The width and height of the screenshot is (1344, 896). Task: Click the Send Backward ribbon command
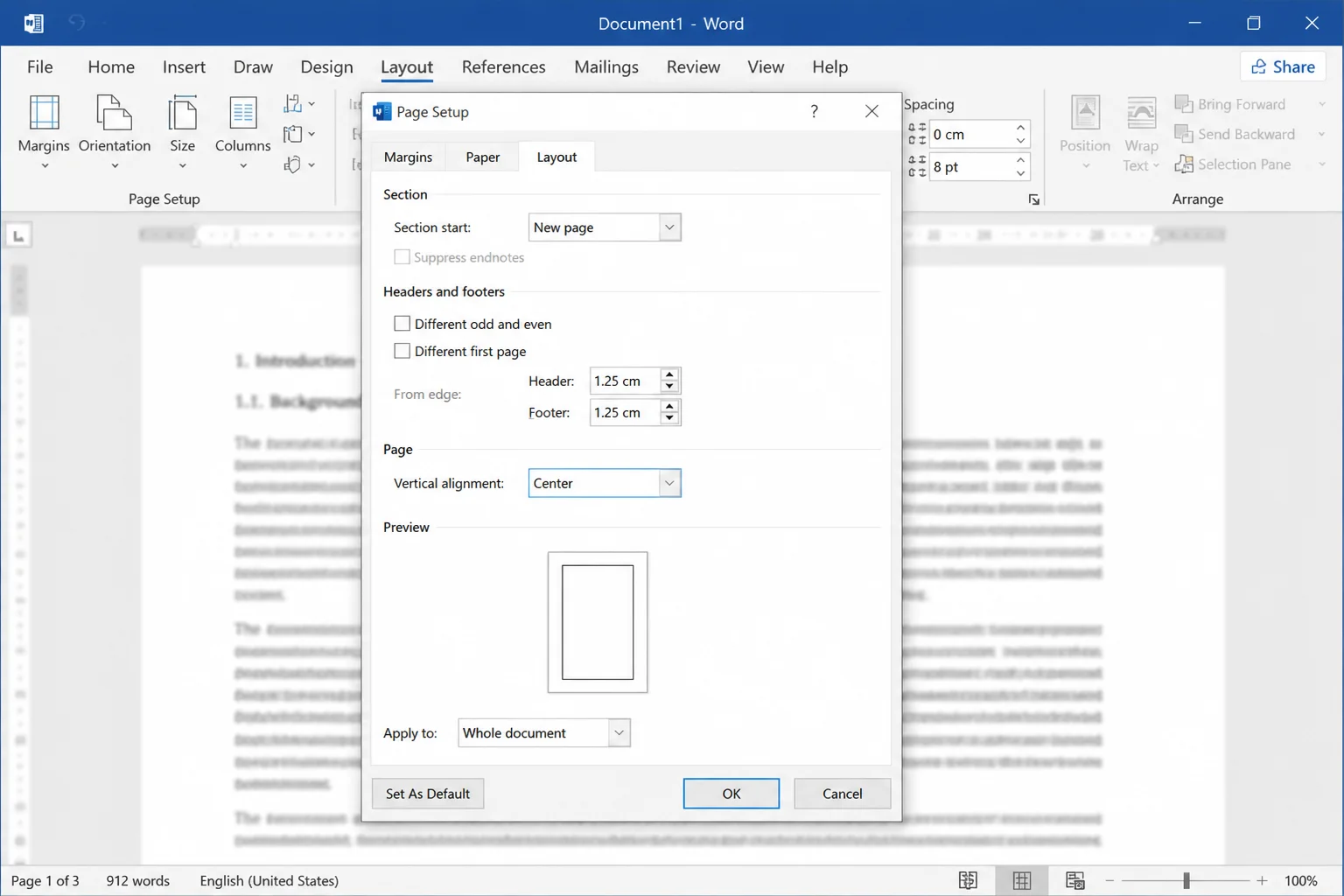pos(1235,134)
